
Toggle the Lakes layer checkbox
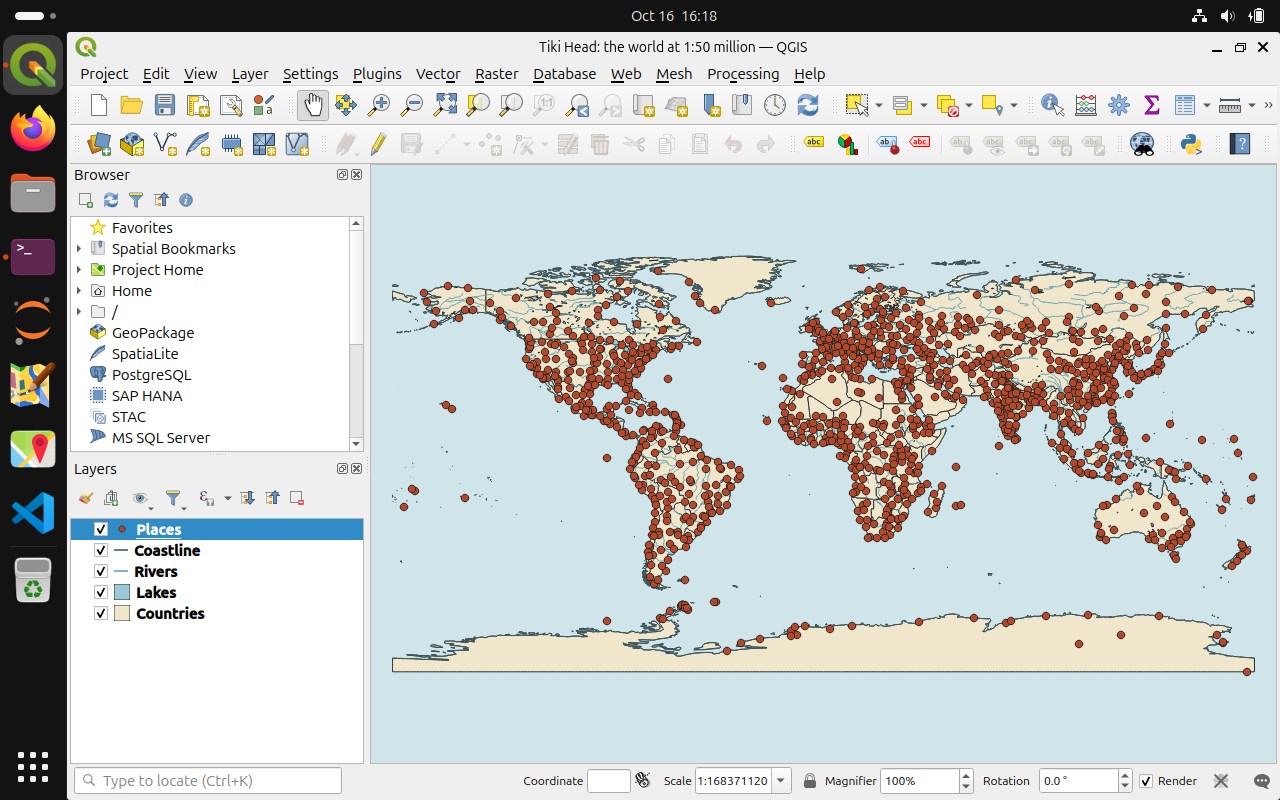point(101,593)
